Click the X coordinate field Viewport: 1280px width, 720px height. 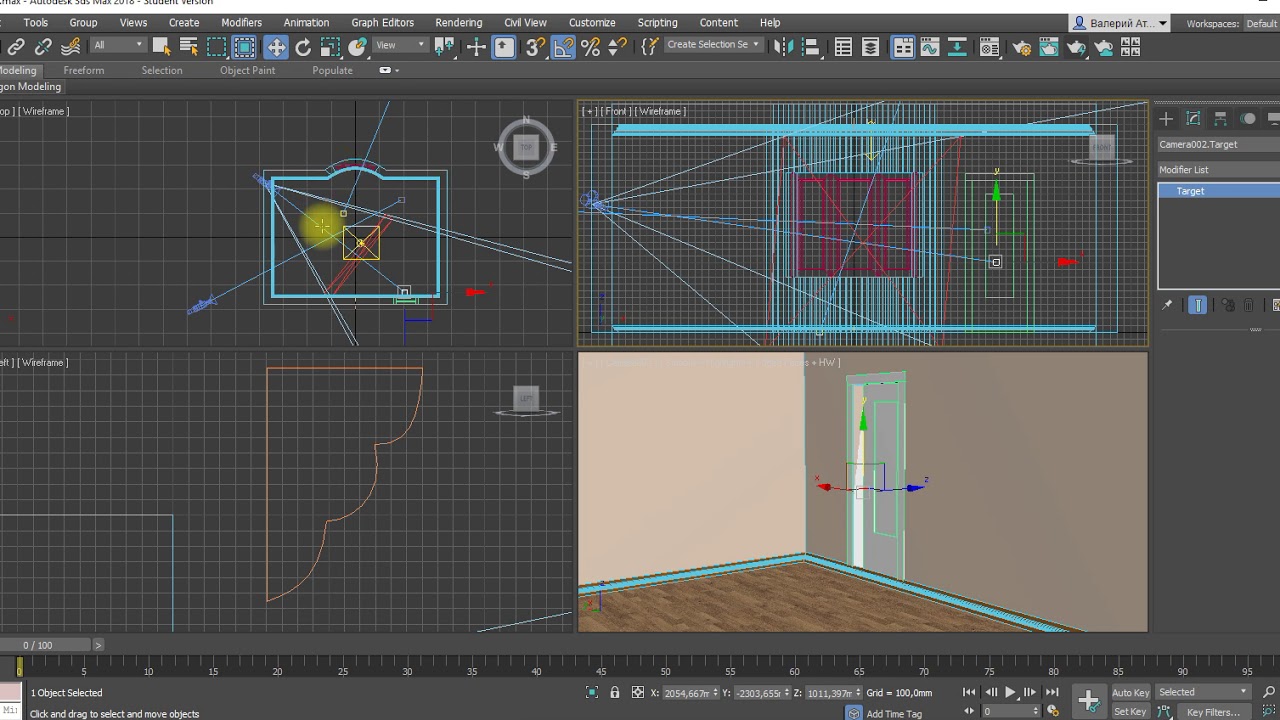coord(691,693)
